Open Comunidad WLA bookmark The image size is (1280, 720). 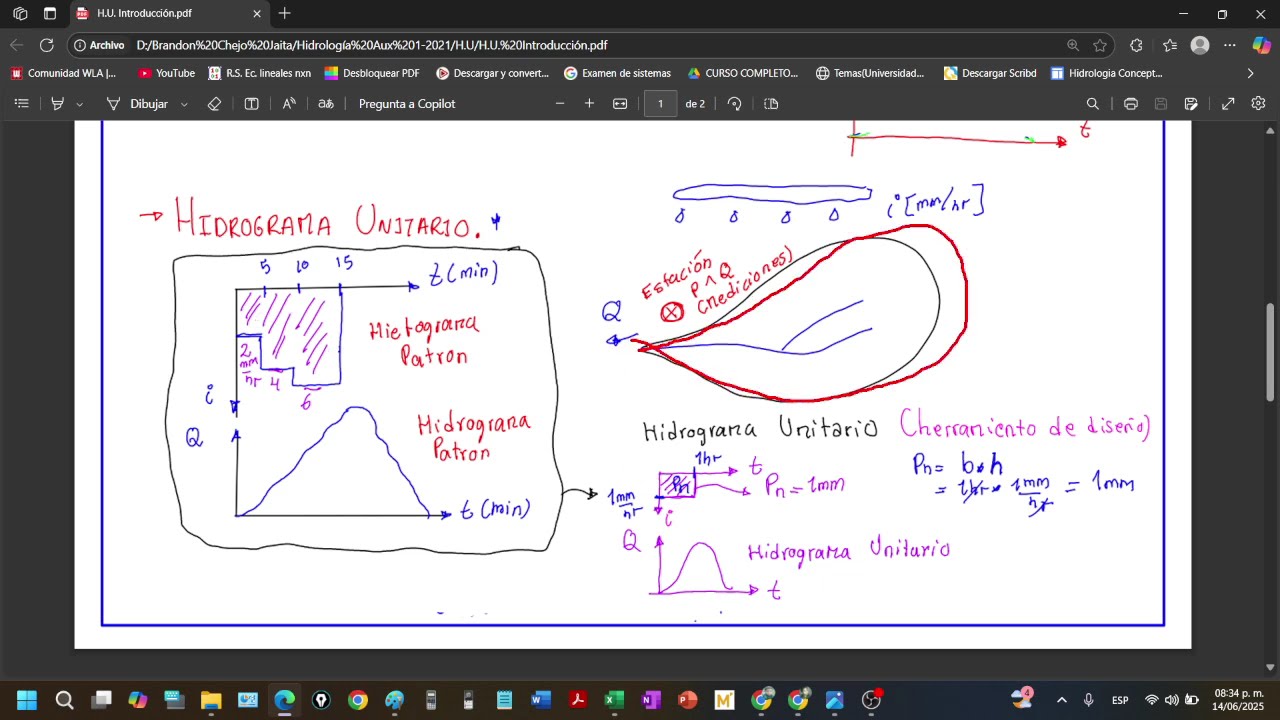tap(64, 73)
